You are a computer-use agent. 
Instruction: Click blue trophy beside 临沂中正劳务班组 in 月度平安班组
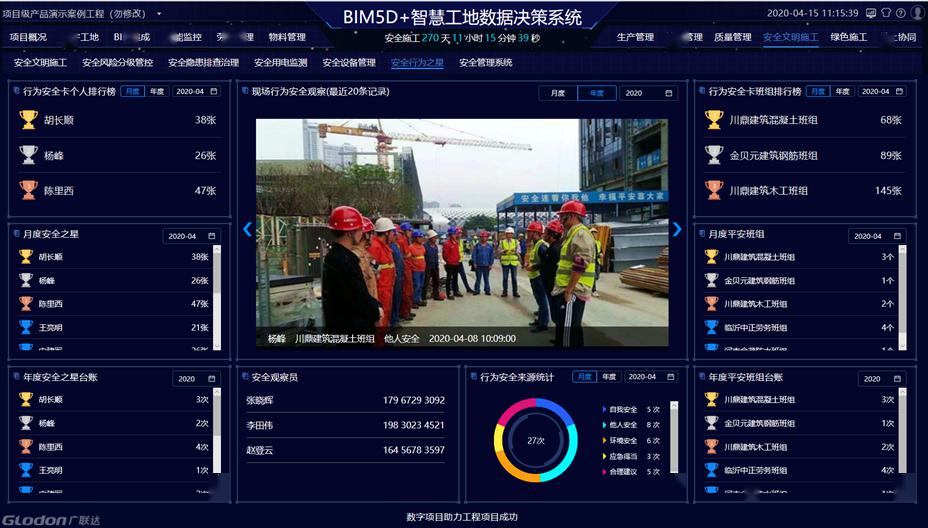pyautogui.click(x=711, y=327)
